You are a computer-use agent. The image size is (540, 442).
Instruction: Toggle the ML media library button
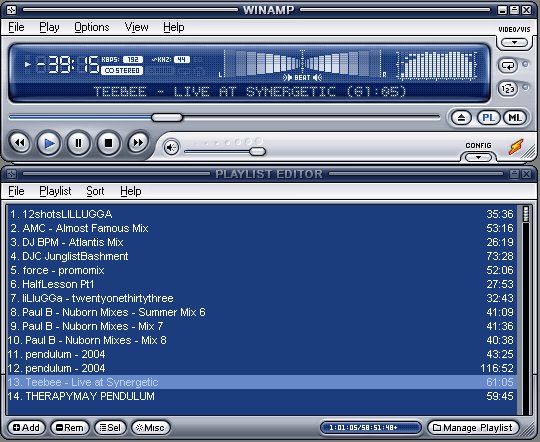(515, 118)
